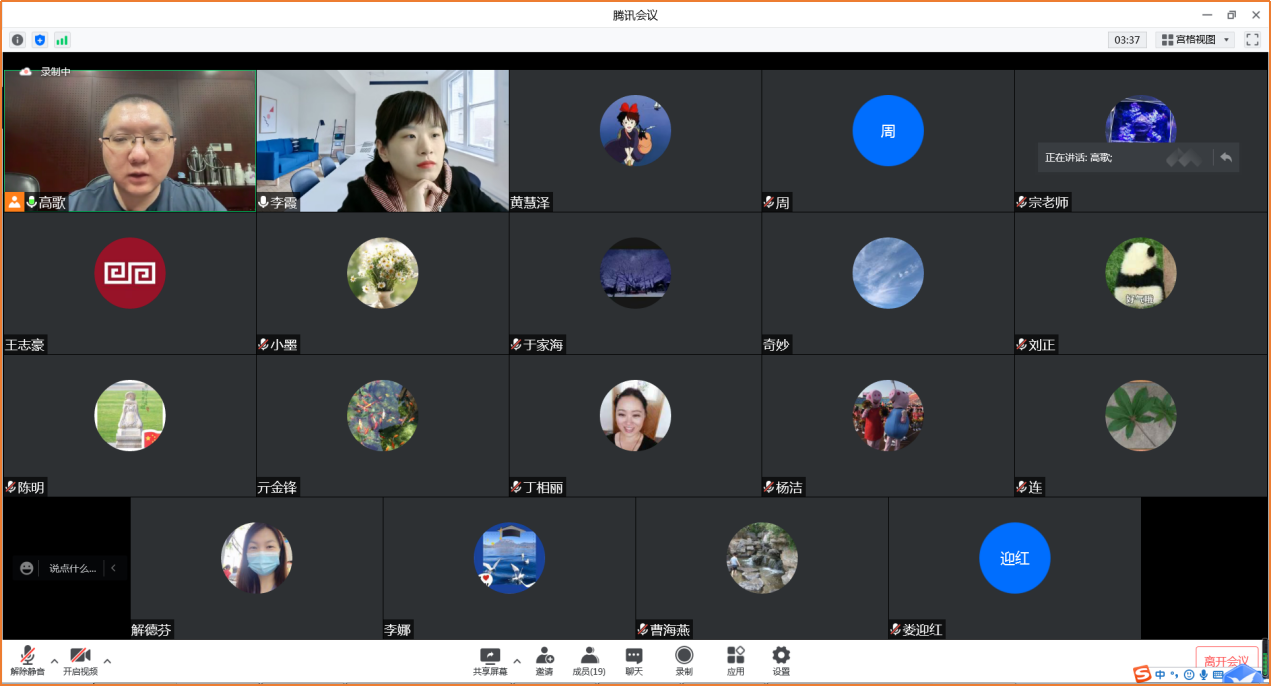Click muted mic icon beside 宗老师

click(1022, 202)
